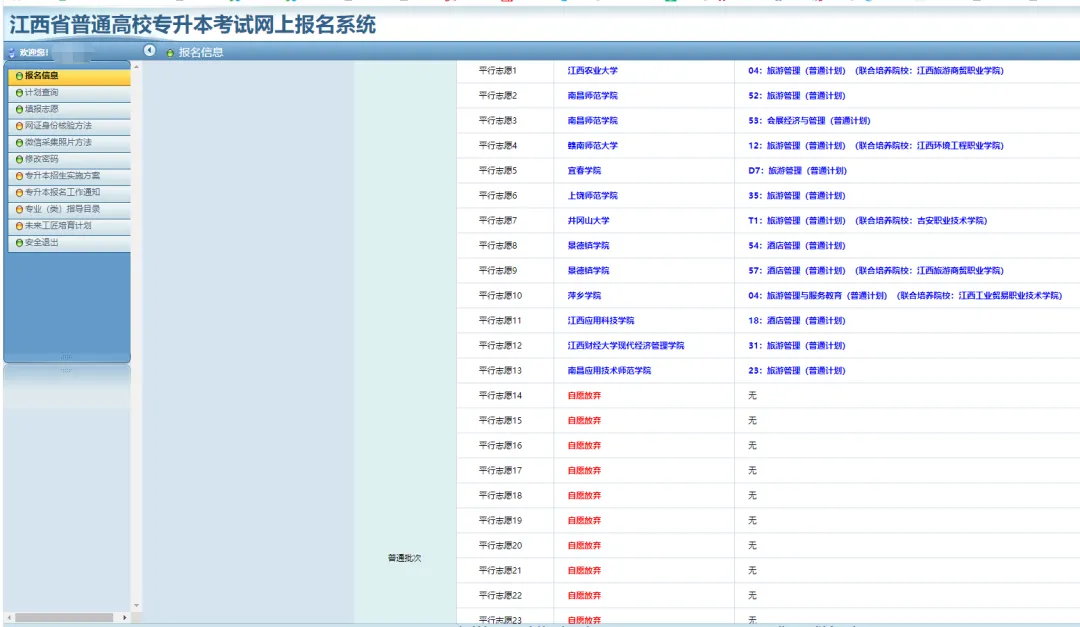Click major 57: 酒店管理 joint-training cell

click(876, 271)
